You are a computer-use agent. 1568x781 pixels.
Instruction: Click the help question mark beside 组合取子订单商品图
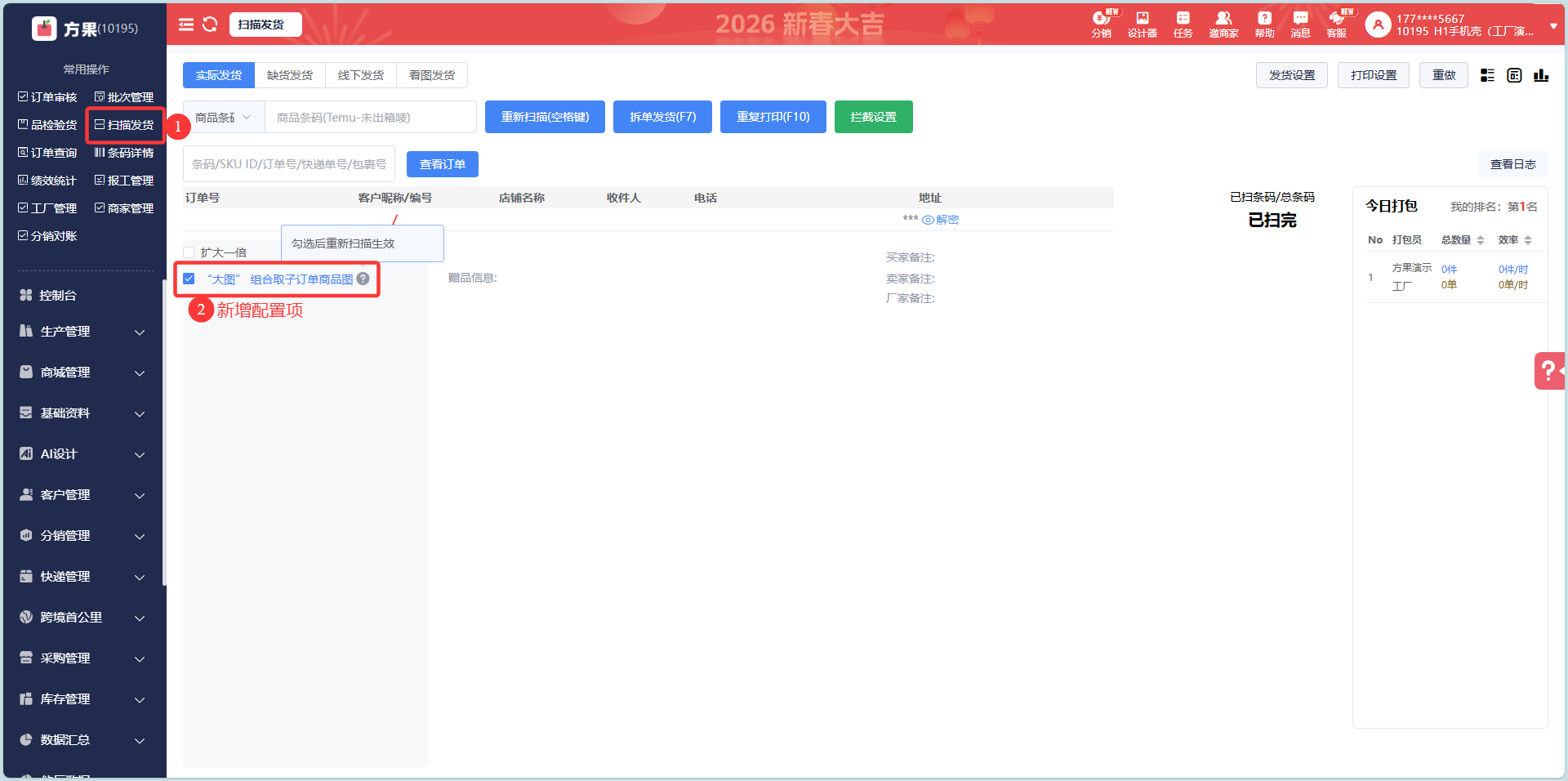point(363,279)
